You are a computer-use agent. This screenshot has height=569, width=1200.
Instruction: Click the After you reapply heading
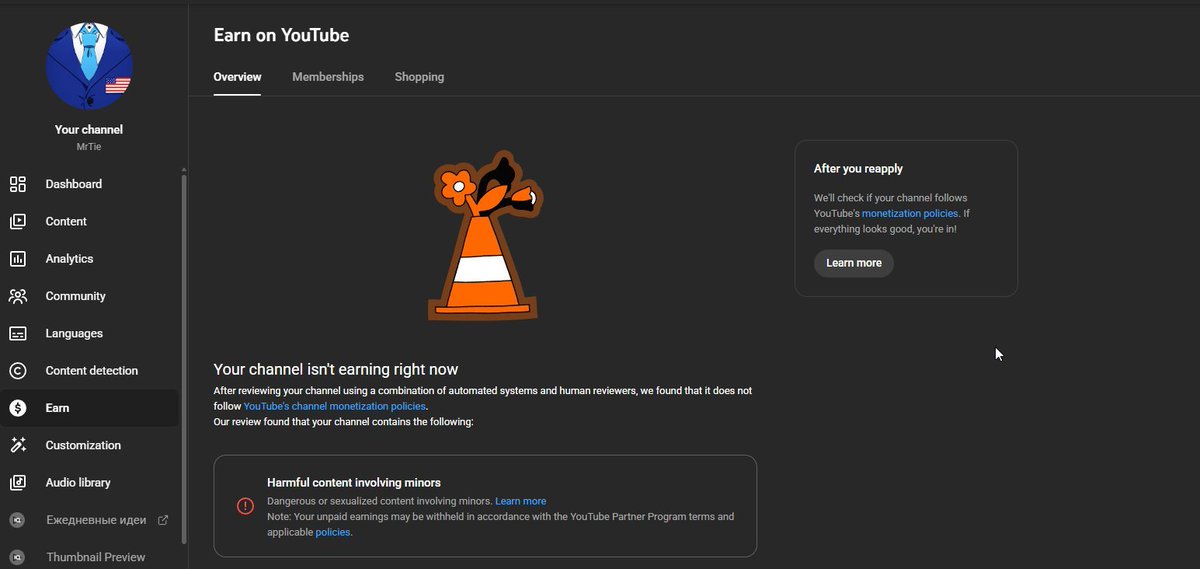pyautogui.click(x=858, y=169)
